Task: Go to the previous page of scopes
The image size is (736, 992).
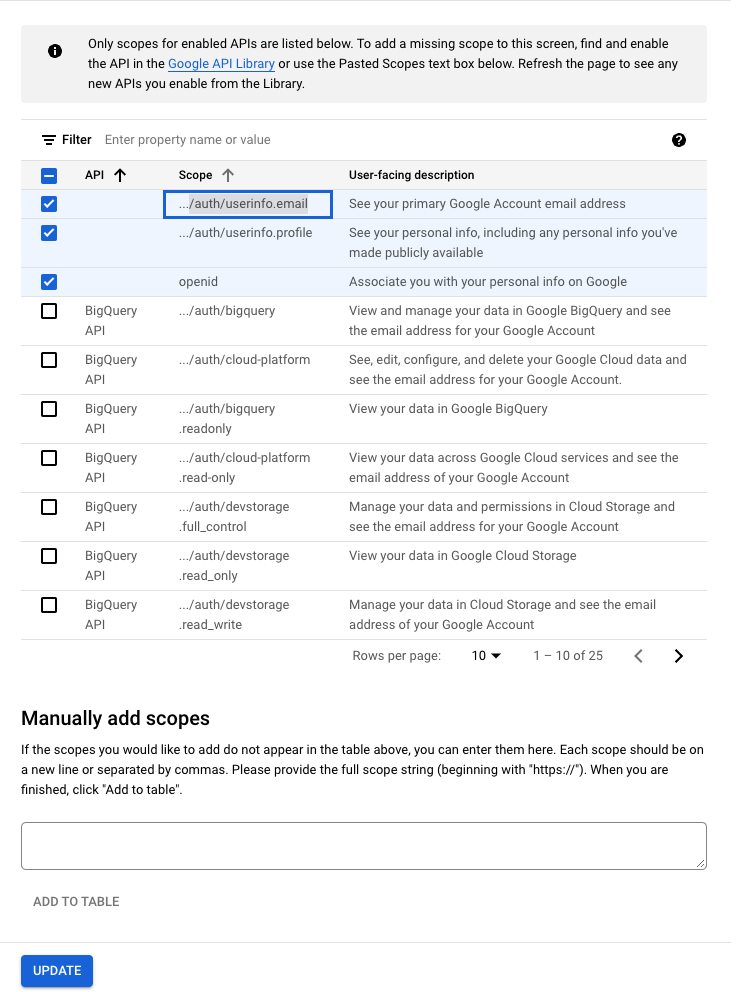Action: click(x=638, y=656)
